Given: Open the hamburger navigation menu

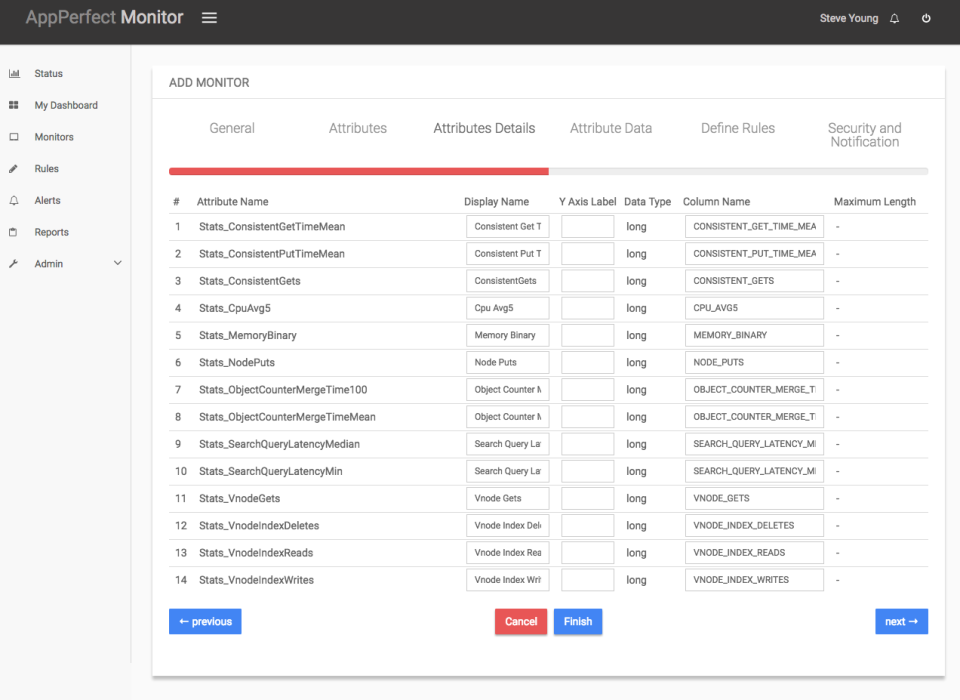Looking at the screenshot, I should click(x=209, y=17).
